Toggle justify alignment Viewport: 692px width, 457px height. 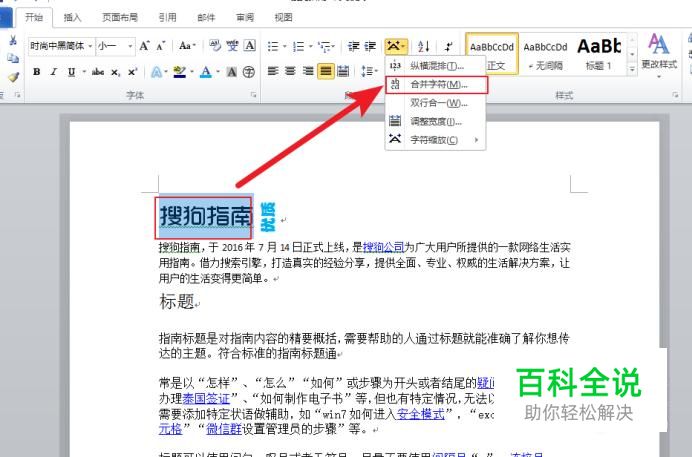coord(325,71)
